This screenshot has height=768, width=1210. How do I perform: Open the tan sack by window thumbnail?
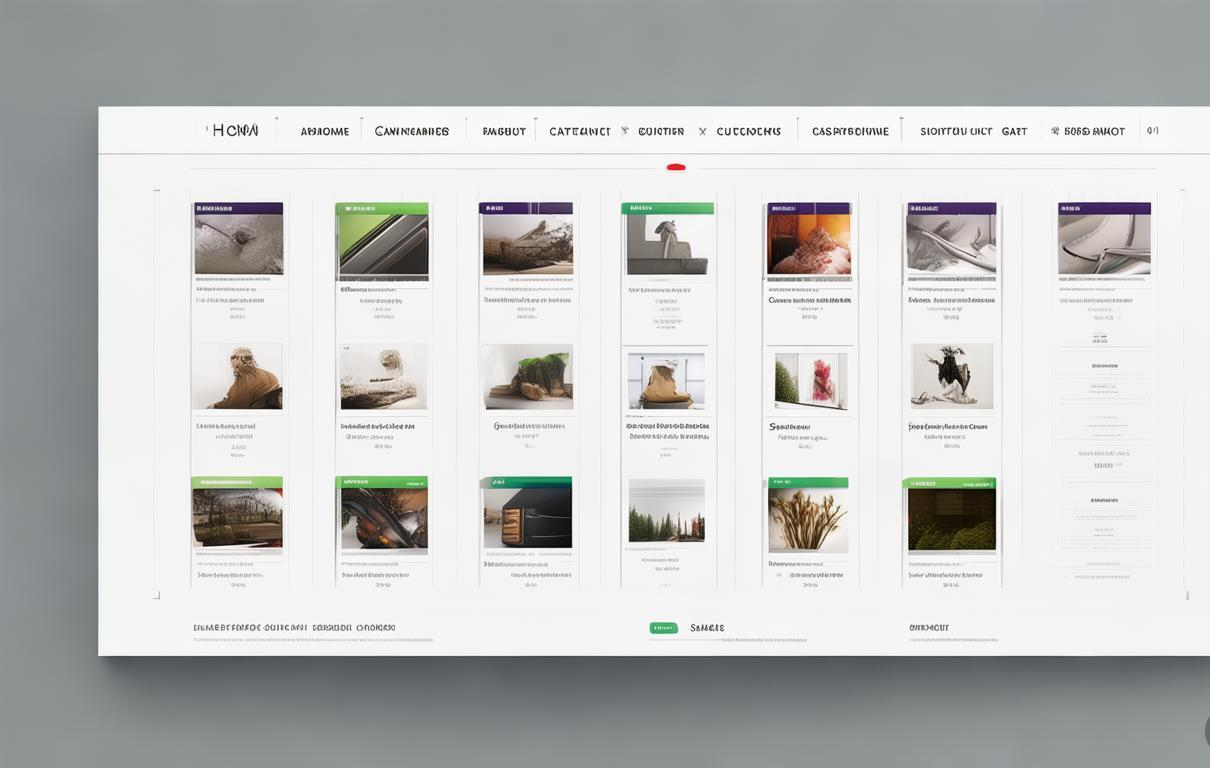pos(666,381)
